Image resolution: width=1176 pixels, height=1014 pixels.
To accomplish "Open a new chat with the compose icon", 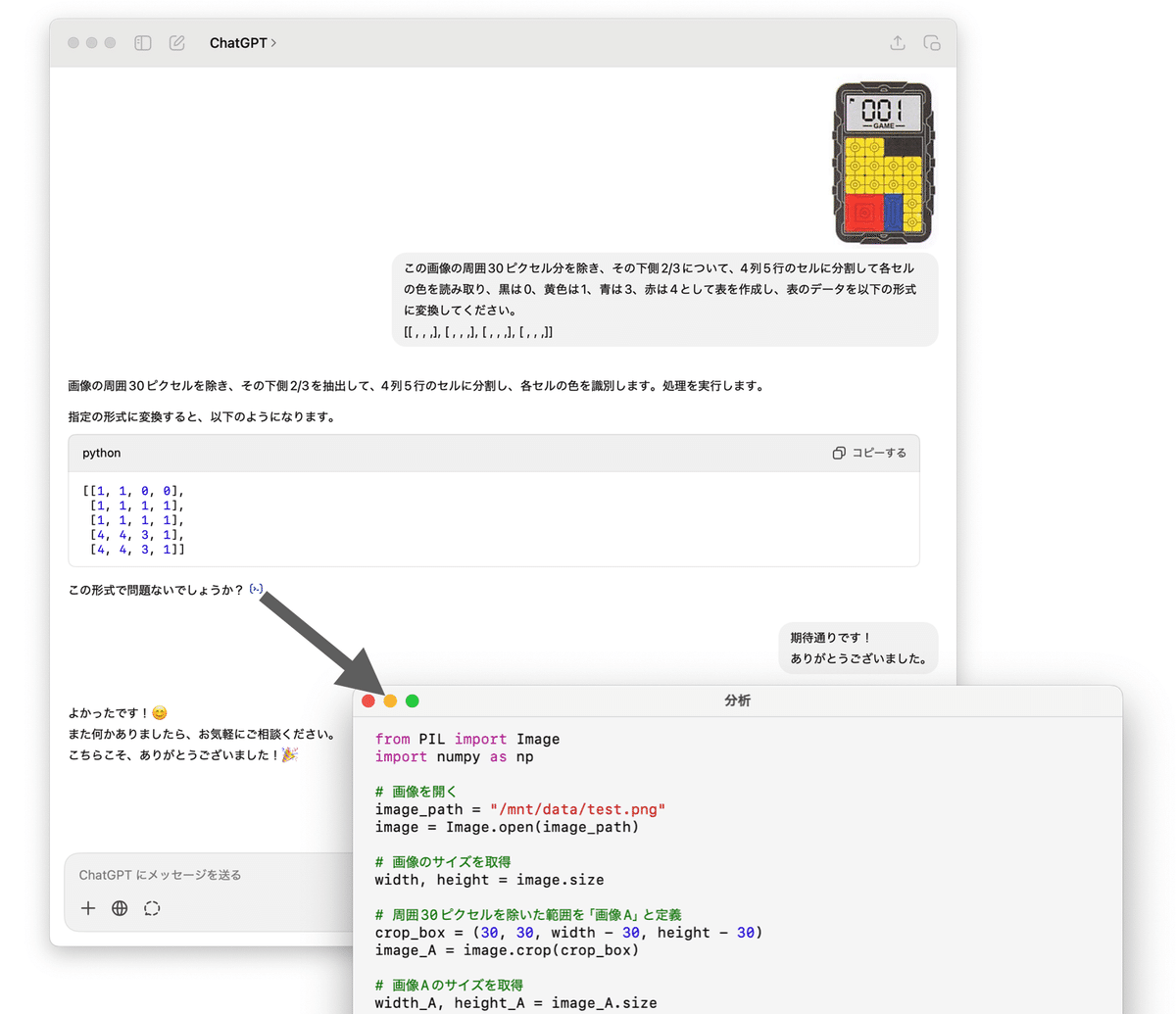I will [x=177, y=43].
